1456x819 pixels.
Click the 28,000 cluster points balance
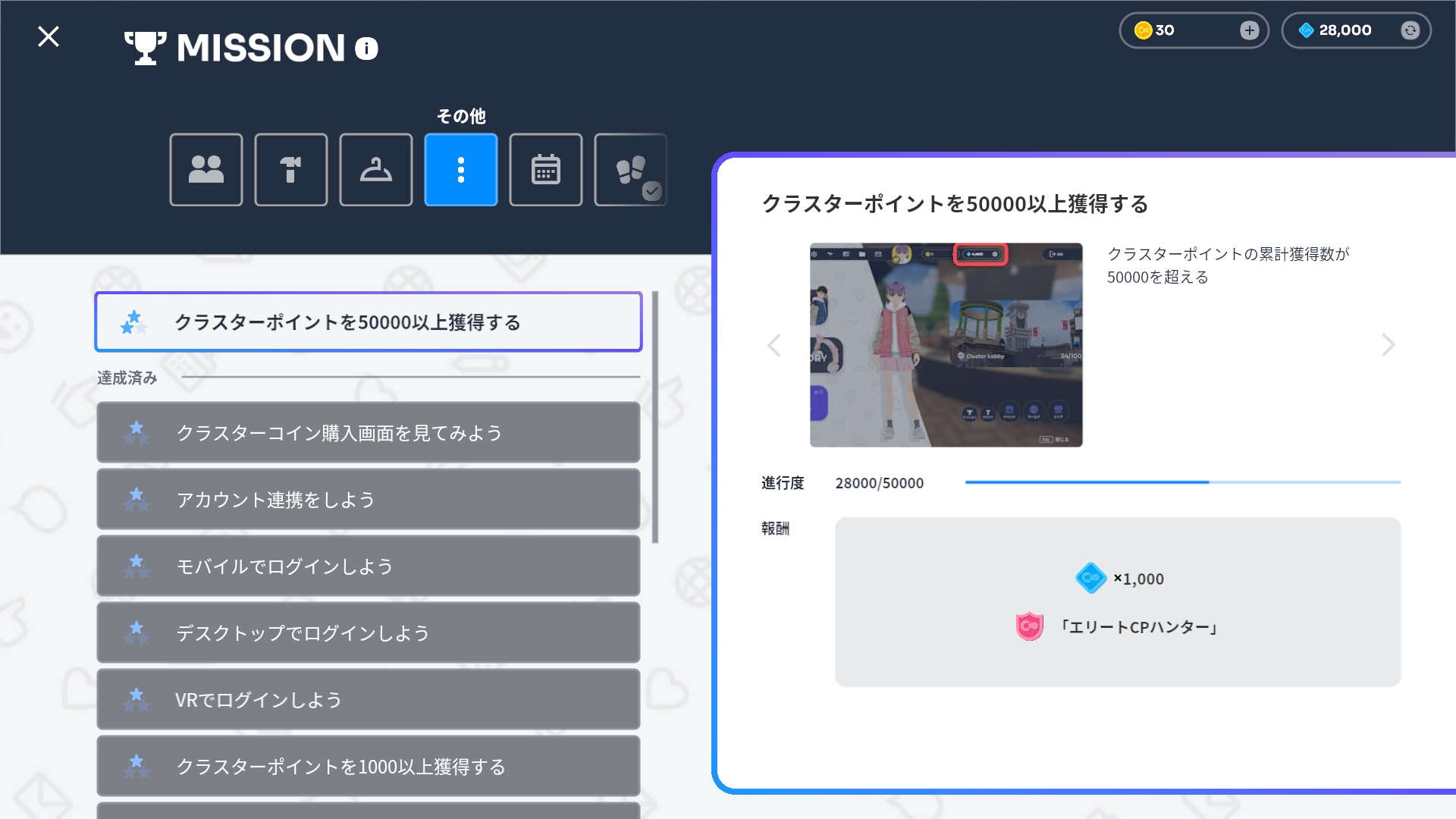(1345, 30)
